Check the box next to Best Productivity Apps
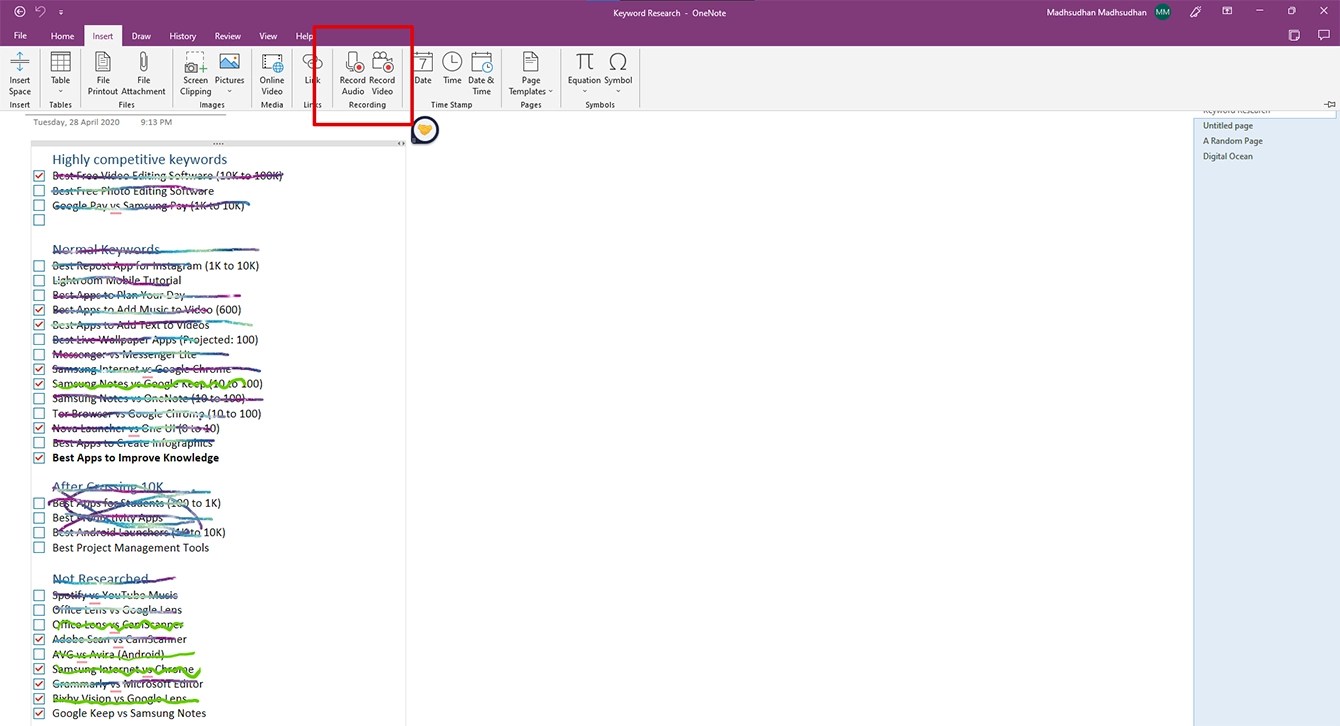Screen dimensions: 1340x726 (x=39, y=517)
